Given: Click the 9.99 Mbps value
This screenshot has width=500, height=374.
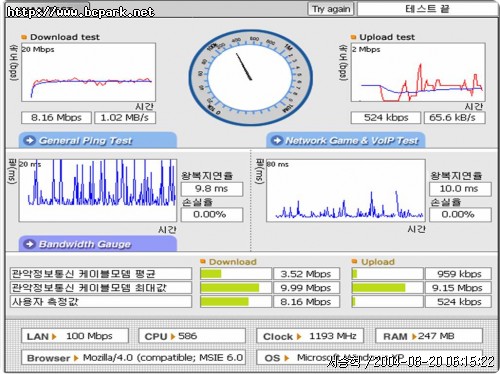Looking at the screenshot, I should [x=306, y=288].
